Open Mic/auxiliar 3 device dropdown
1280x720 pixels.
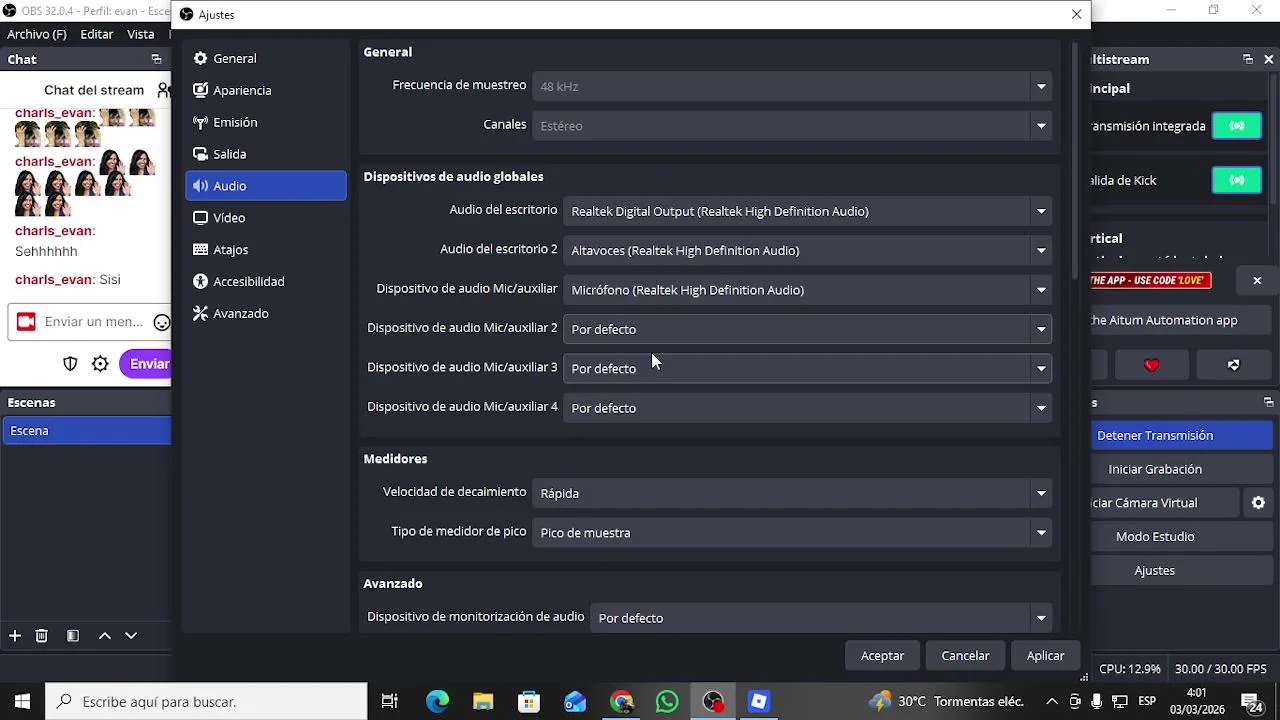(x=807, y=368)
